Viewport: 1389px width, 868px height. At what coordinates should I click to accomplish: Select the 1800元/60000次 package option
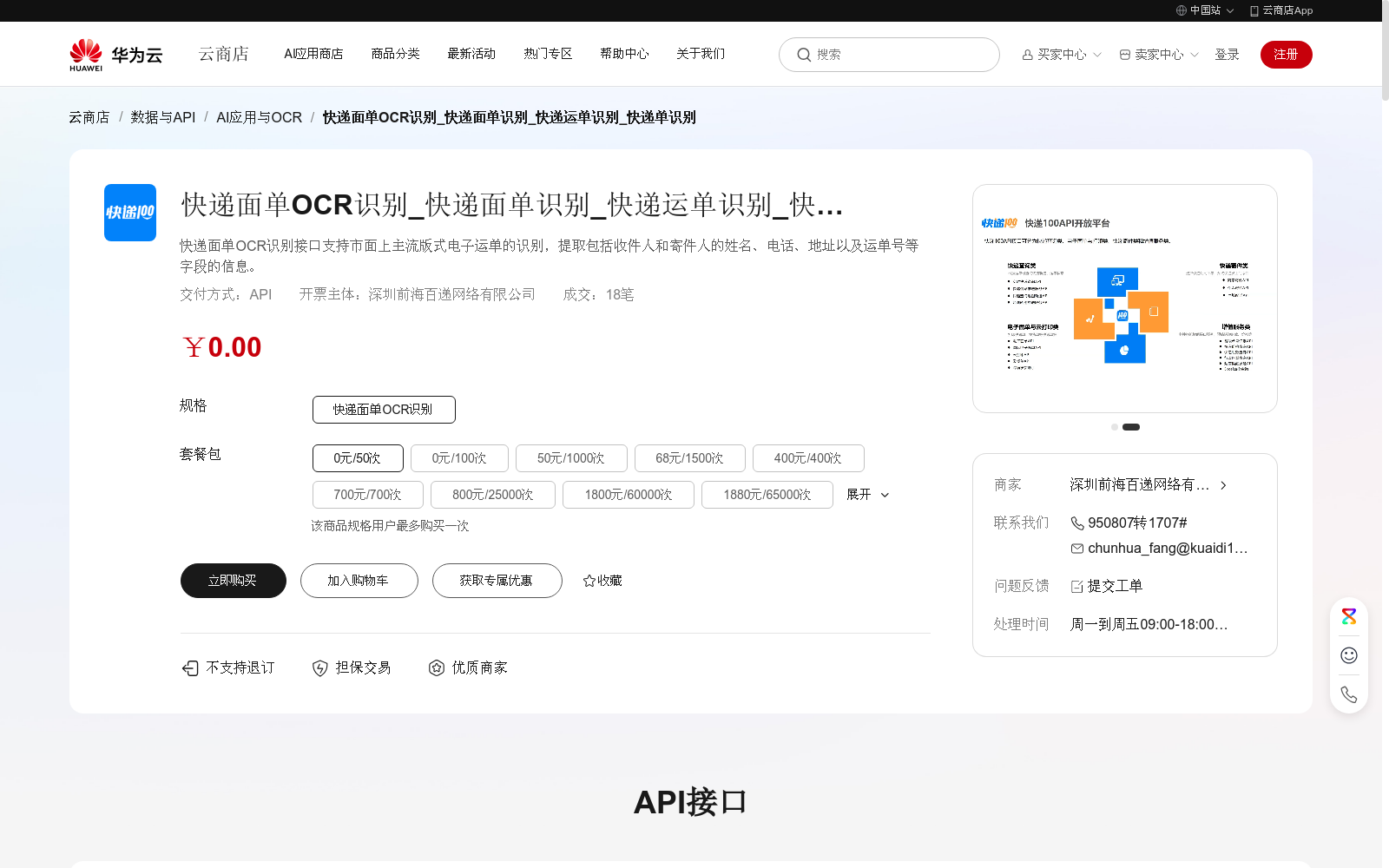tap(629, 495)
